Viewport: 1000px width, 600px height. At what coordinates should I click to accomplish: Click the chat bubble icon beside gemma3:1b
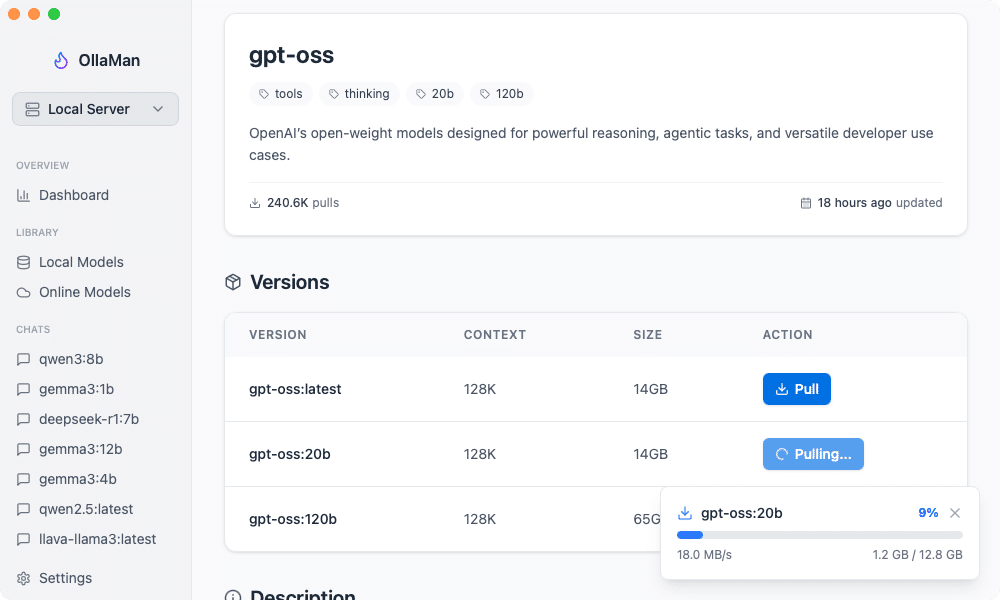coord(24,389)
